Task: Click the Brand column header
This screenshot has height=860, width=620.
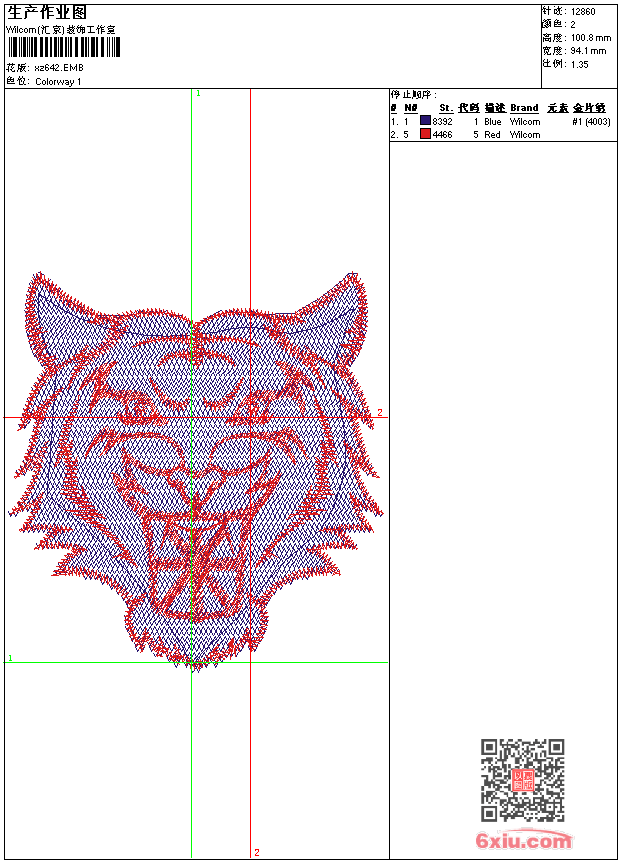Action: [x=524, y=108]
